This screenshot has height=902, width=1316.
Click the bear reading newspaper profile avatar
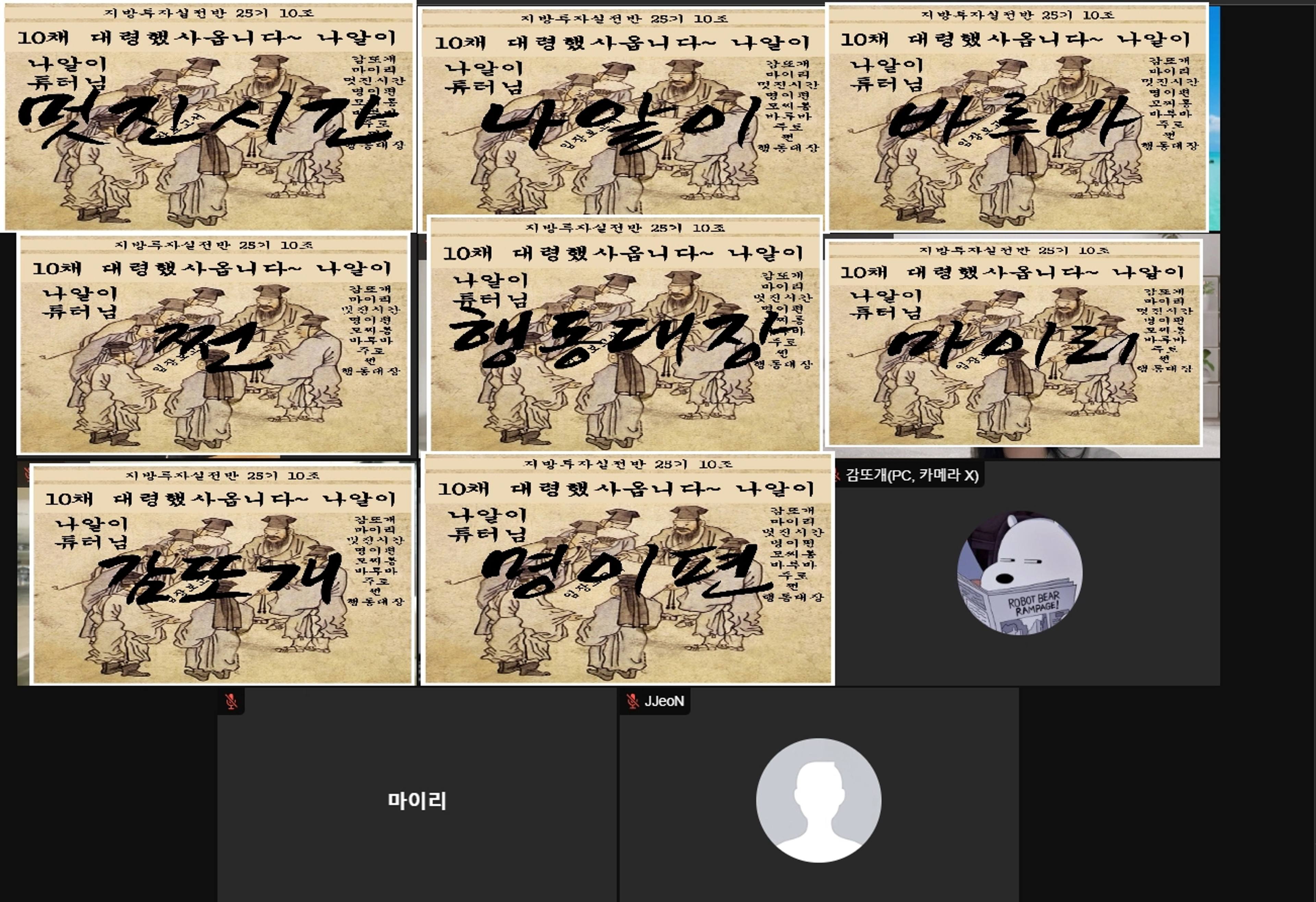[1020, 573]
